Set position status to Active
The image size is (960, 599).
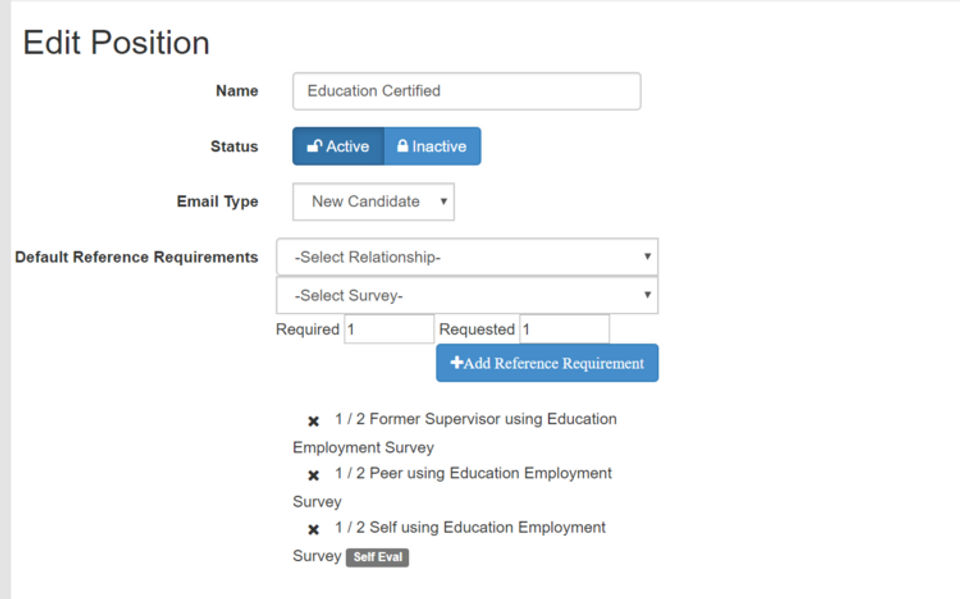(338, 146)
